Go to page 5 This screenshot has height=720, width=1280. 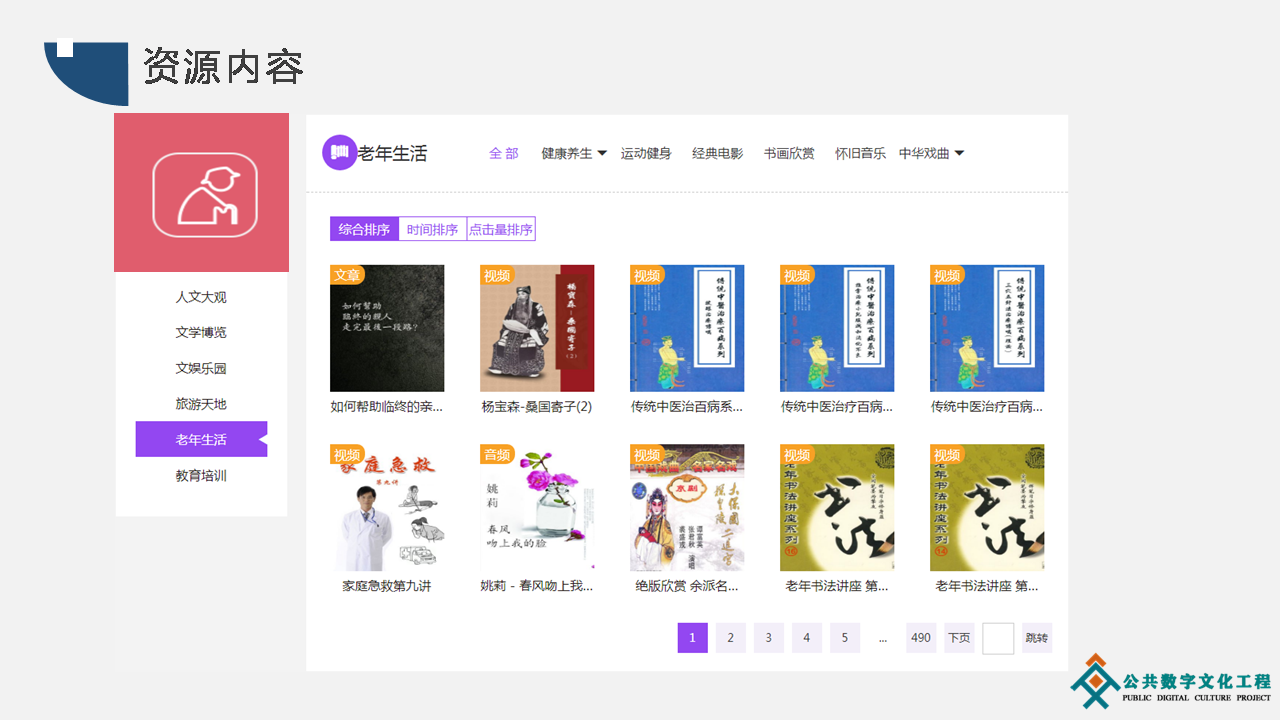(x=845, y=638)
